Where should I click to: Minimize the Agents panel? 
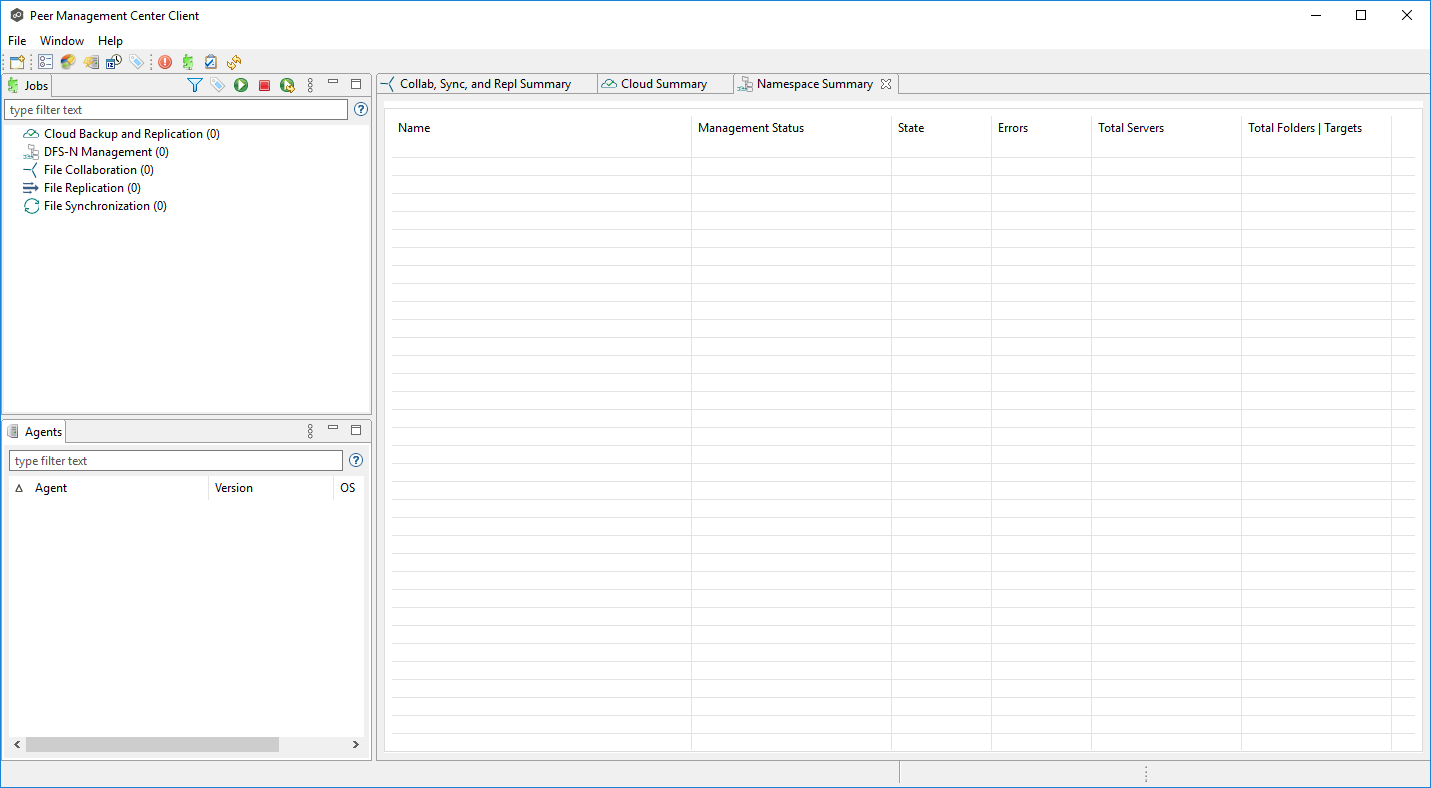coord(333,428)
